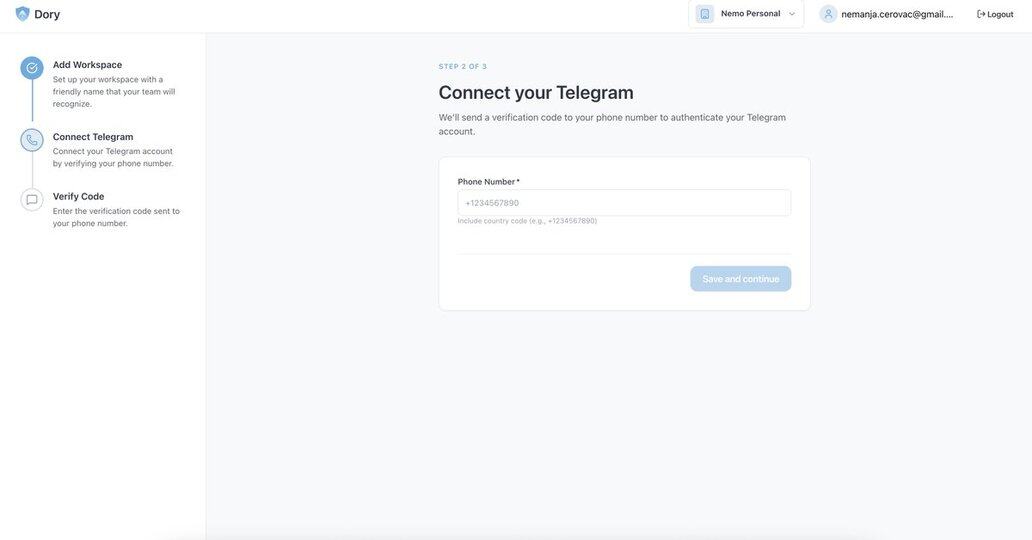Screen dimensions: 1032x540
Task: Click the Verify Code chat bubble icon
Action: pos(32,200)
